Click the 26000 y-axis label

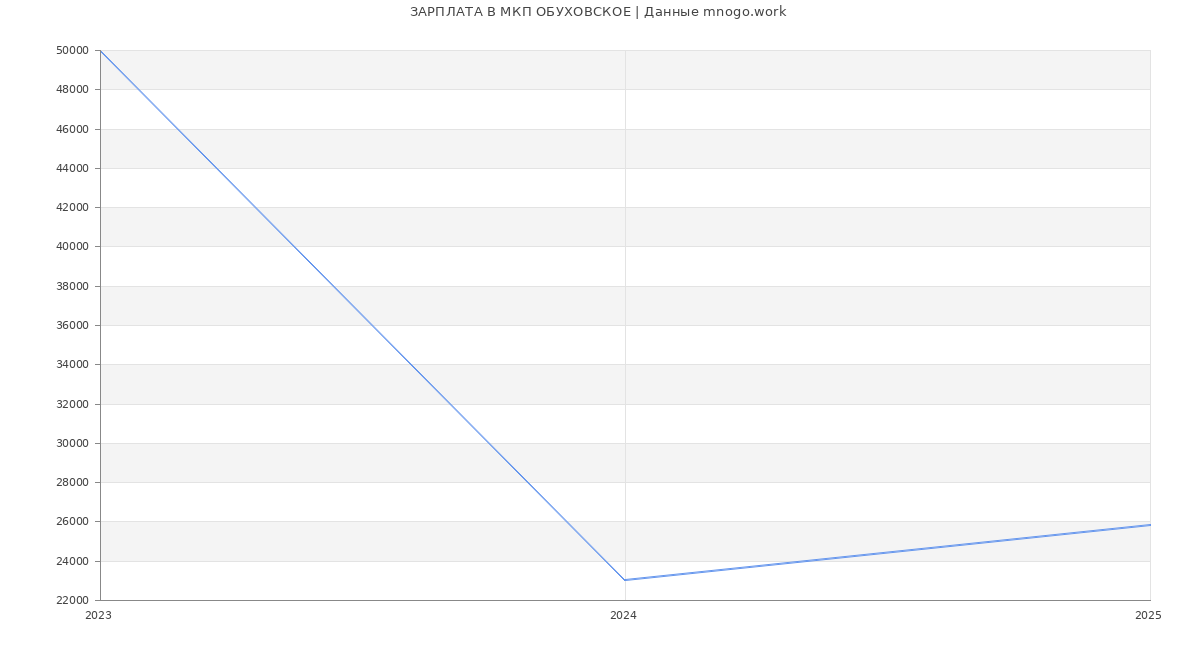[74, 522]
